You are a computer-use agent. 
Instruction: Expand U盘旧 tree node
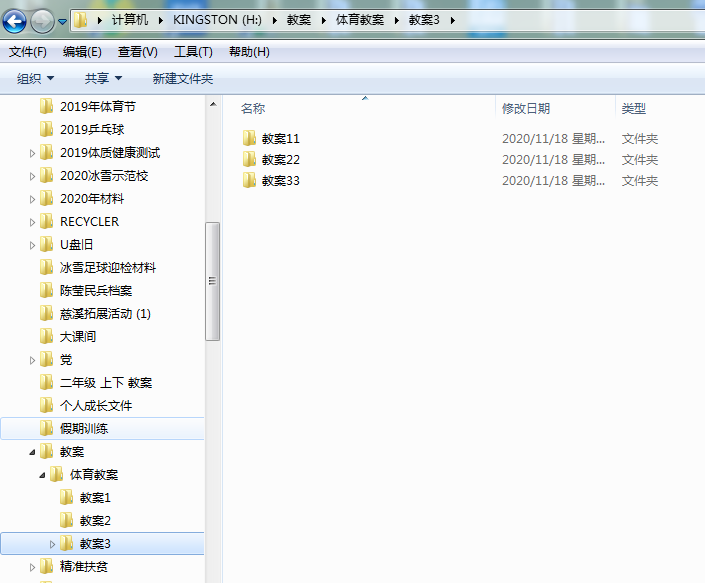tap(32, 245)
